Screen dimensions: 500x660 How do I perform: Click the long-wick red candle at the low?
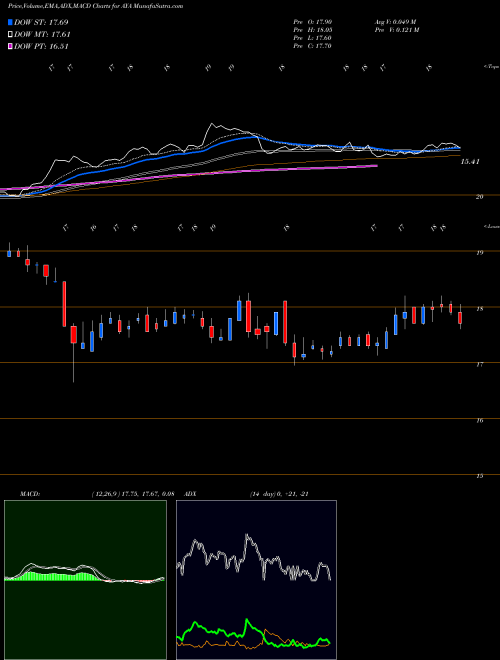pyautogui.click(x=74, y=353)
